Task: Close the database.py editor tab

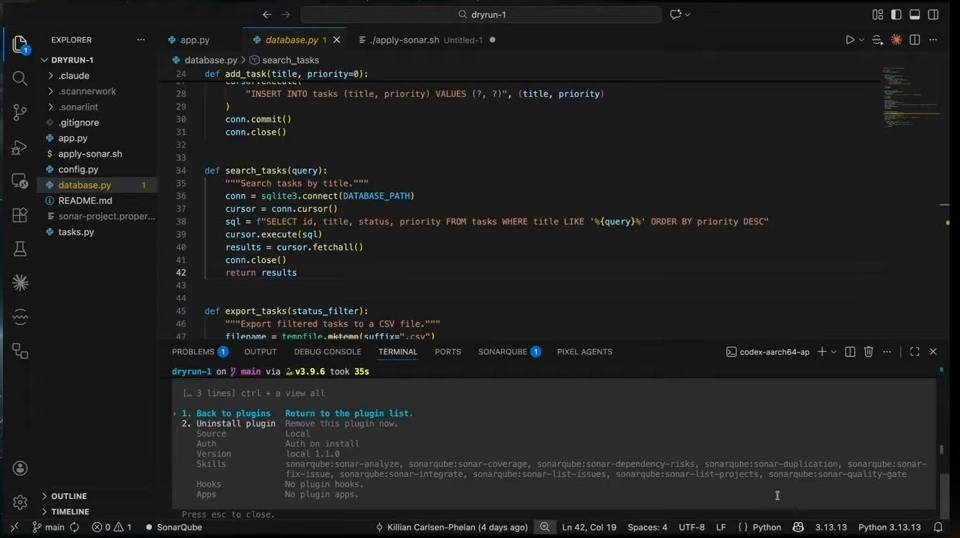Action: (336, 40)
